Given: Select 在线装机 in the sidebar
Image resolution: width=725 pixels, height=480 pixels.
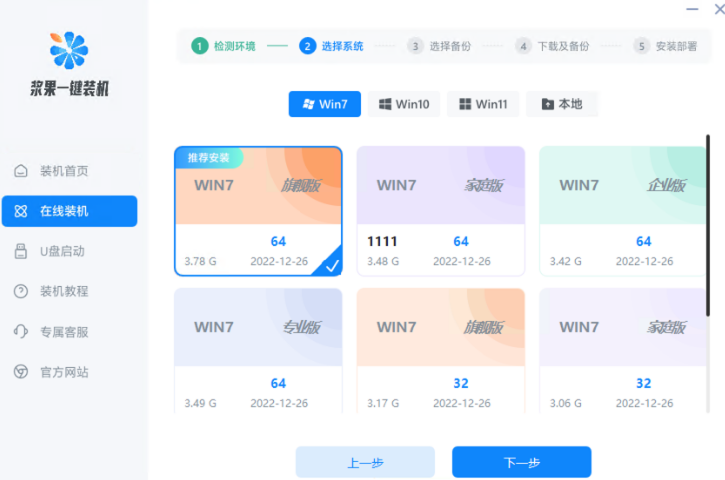Looking at the screenshot, I should coord(69,211).
